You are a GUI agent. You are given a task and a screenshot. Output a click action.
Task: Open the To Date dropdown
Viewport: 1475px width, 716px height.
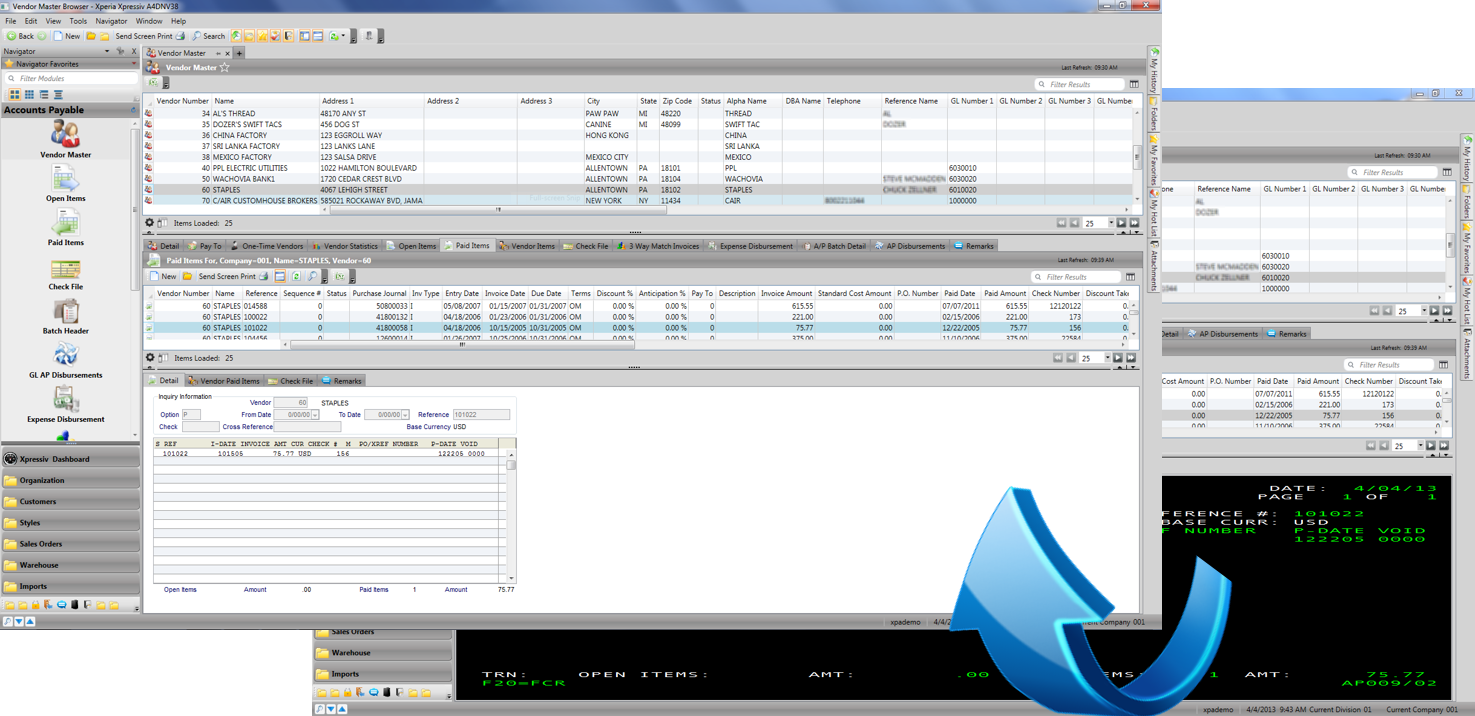(405, 415)
